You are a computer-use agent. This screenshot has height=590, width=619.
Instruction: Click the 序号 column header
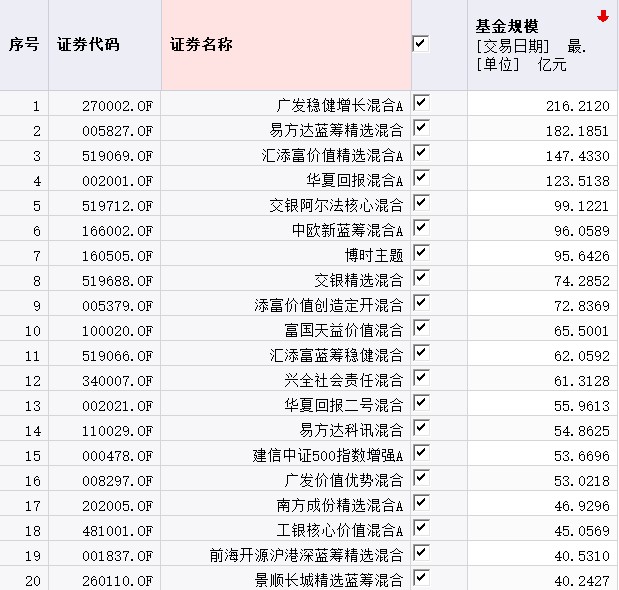point(24,45)
